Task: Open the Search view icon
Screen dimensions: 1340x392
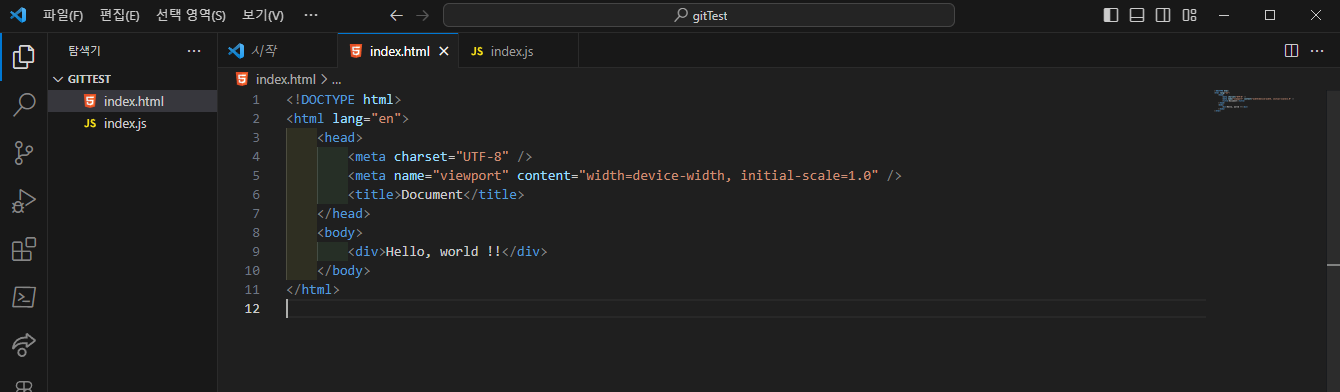Action: pos(24,105)
